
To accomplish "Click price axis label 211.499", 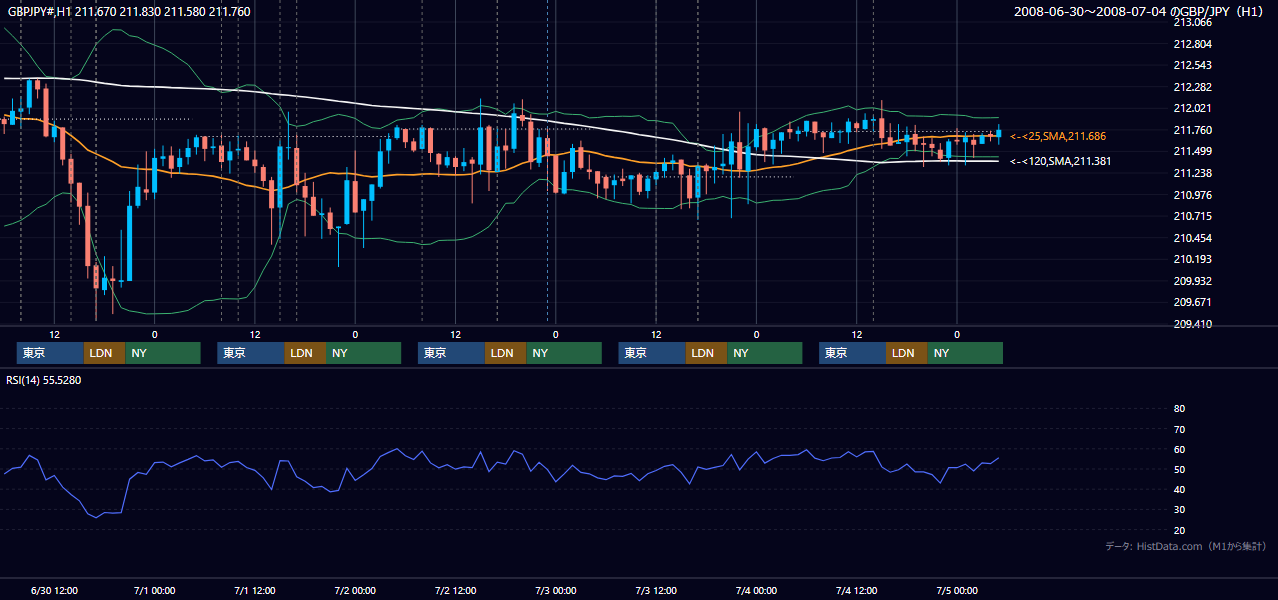I will click(x=1191, y=151).
